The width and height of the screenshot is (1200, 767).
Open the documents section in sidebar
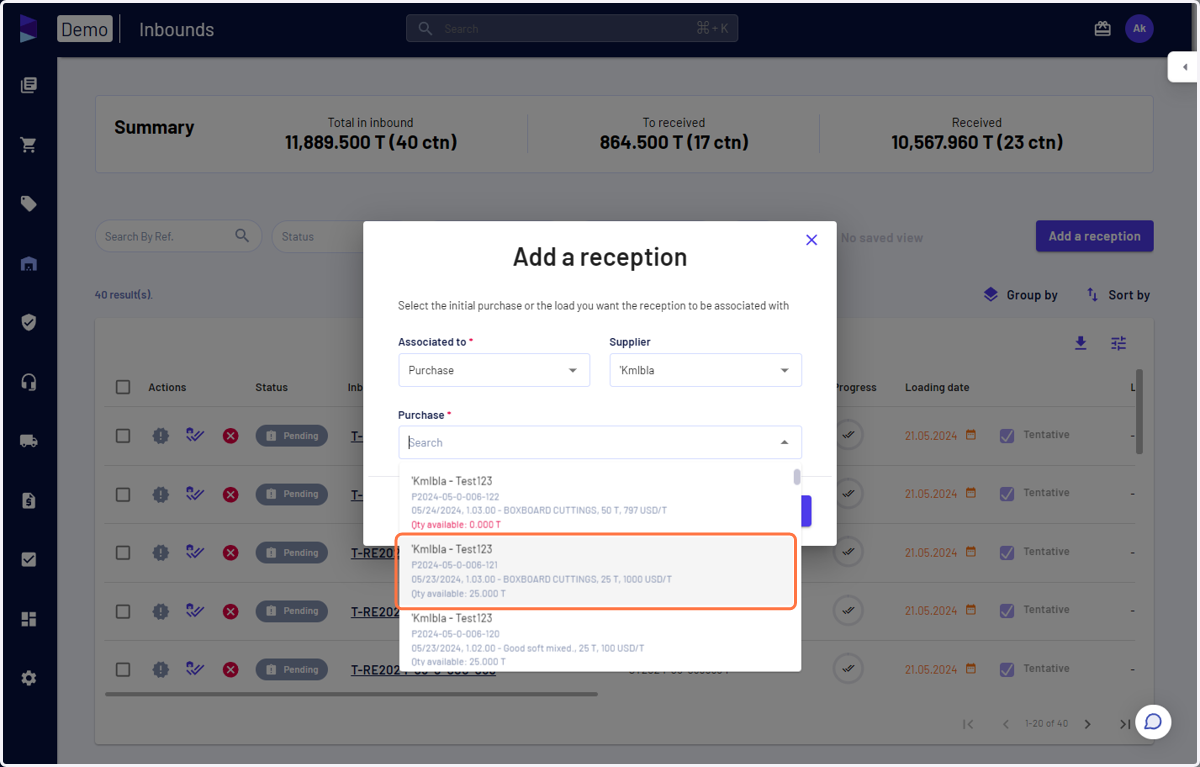(28, 85)
